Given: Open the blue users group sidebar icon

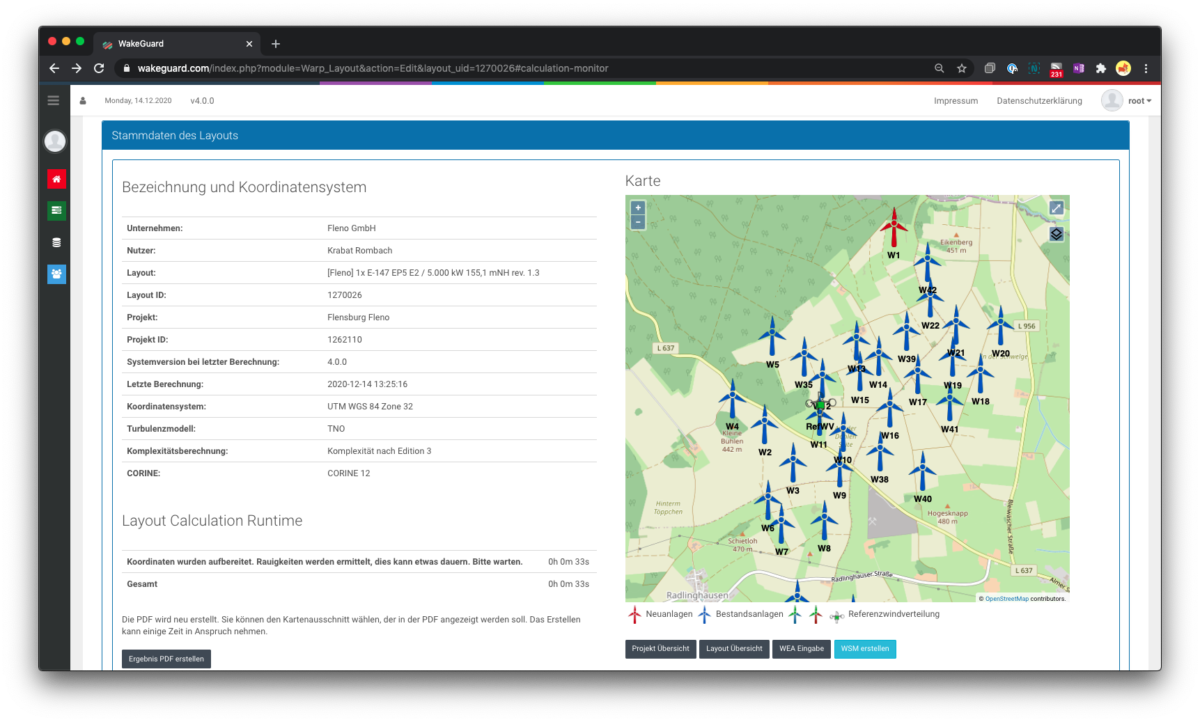Looking at the screenshot, I should click(x=56, y=274).
